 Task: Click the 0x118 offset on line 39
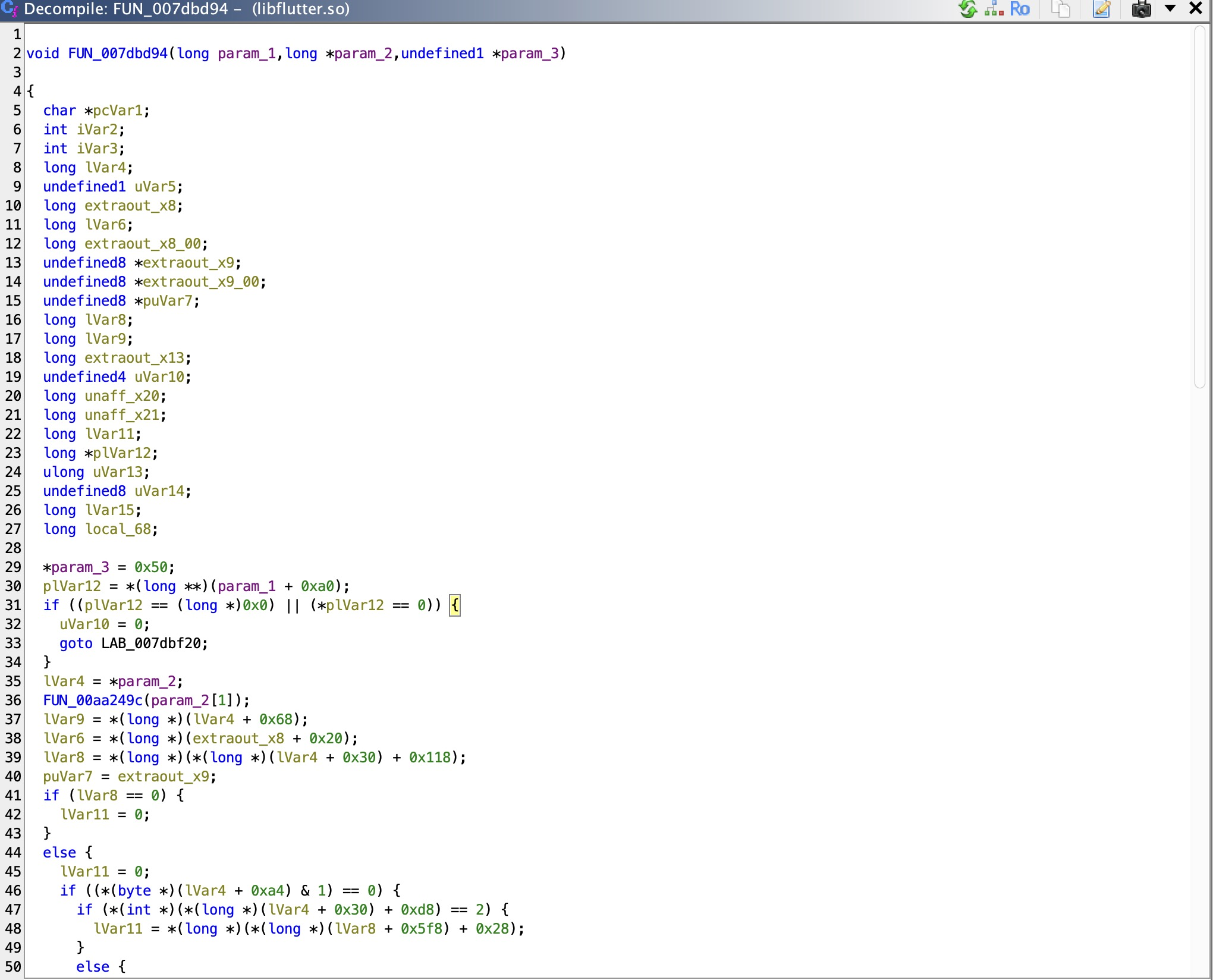pyautogui.click(x=430, y=758)
